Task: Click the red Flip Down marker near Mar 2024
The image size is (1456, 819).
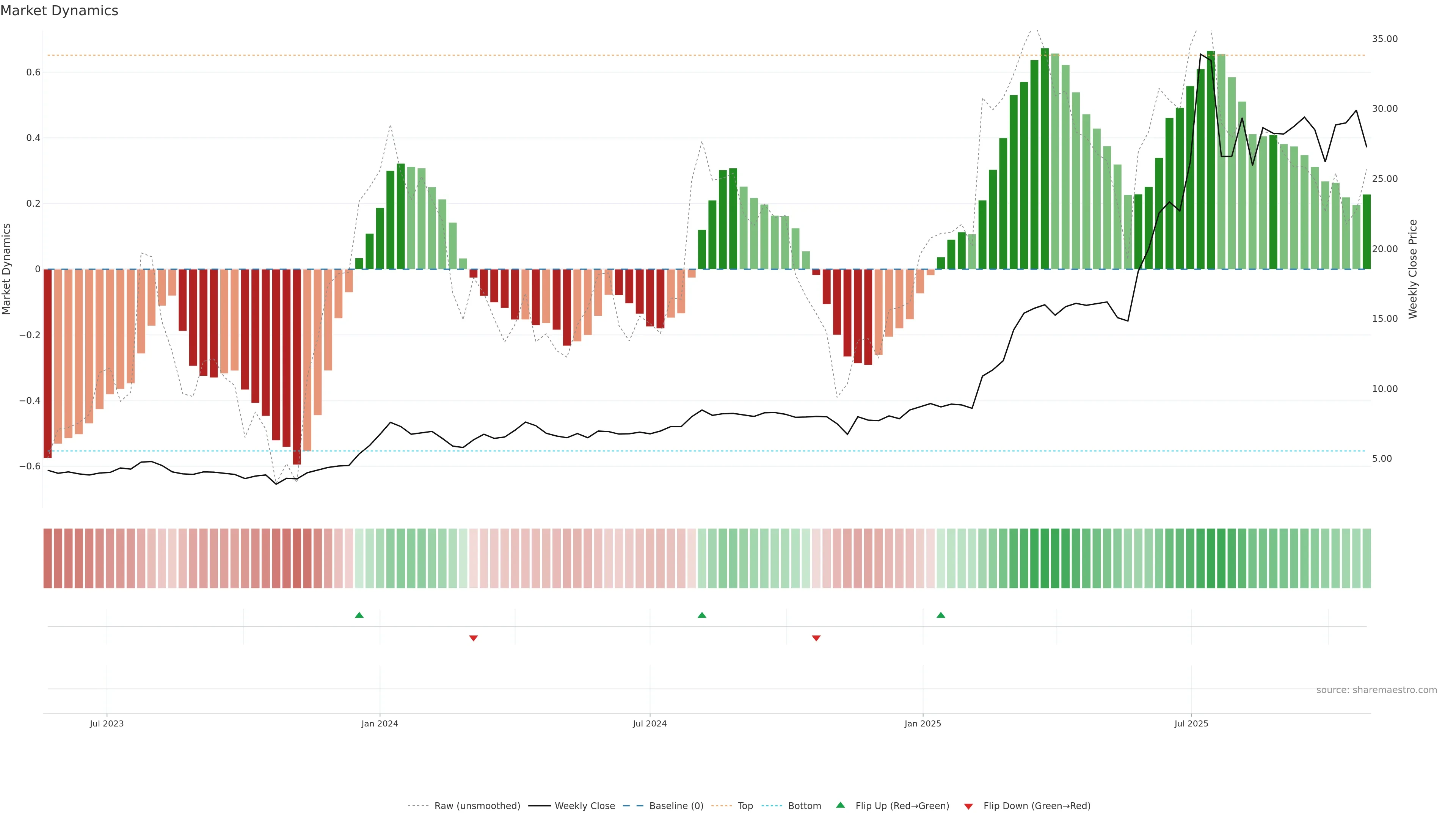Action: click(474, 638)
